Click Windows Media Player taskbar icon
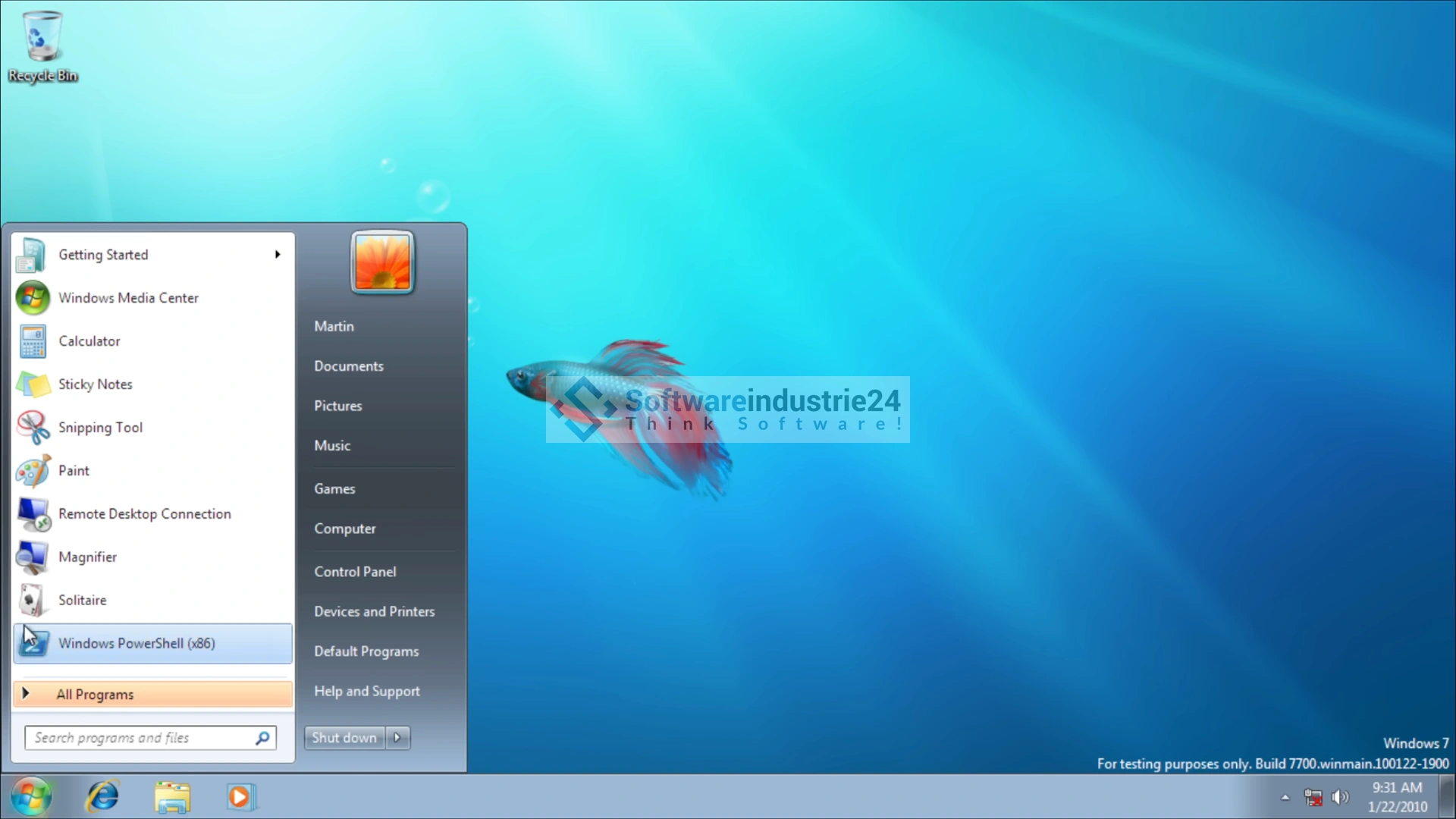This screenshot has width=1456, height=819. (x=241, y=797)
